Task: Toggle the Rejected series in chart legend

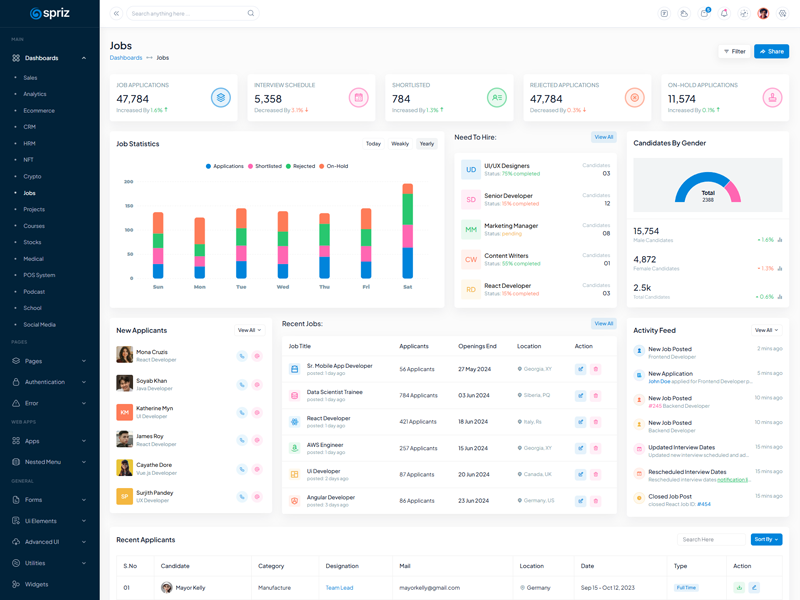Action: (x=301, y=166)
